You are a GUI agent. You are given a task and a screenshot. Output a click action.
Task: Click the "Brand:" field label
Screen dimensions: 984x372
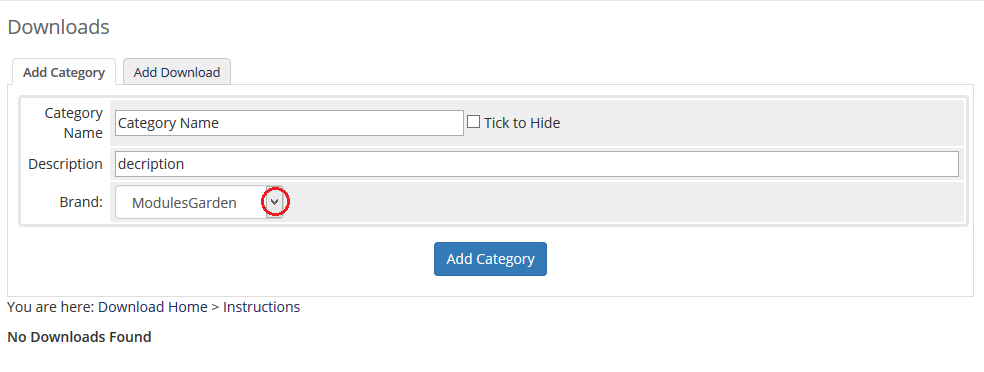(81, 202)
